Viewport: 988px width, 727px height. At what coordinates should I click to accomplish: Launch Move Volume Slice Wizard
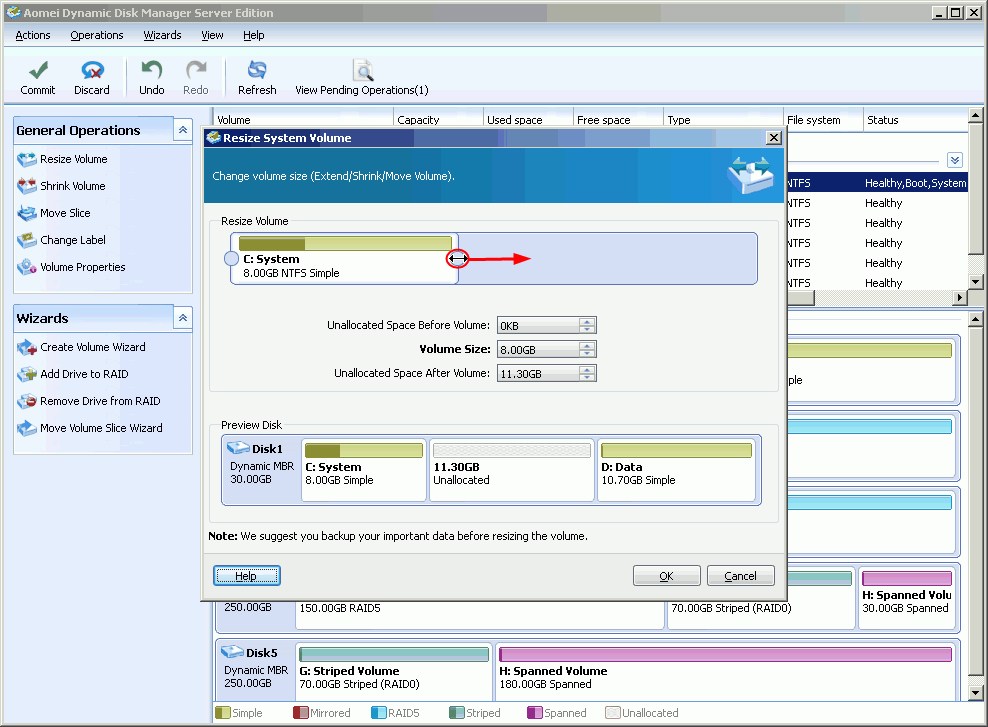pyautogui.click(x=101, y=429)
